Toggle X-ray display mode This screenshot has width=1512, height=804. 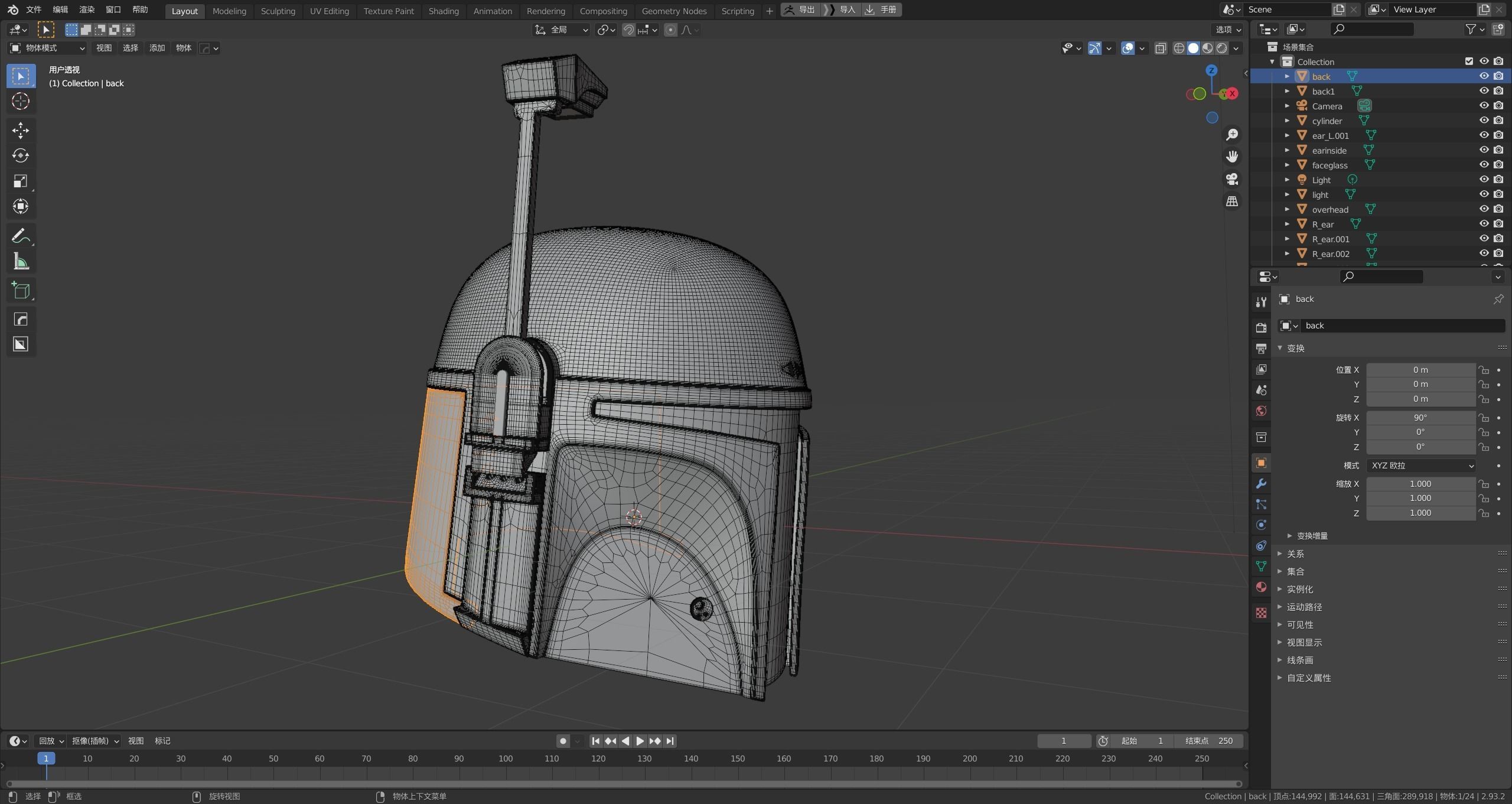tap(1161, 48)
